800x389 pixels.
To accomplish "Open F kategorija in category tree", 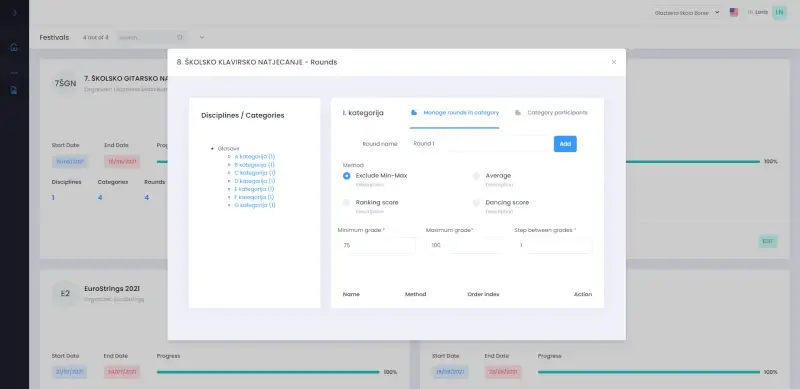I will [x=255, y=197].
